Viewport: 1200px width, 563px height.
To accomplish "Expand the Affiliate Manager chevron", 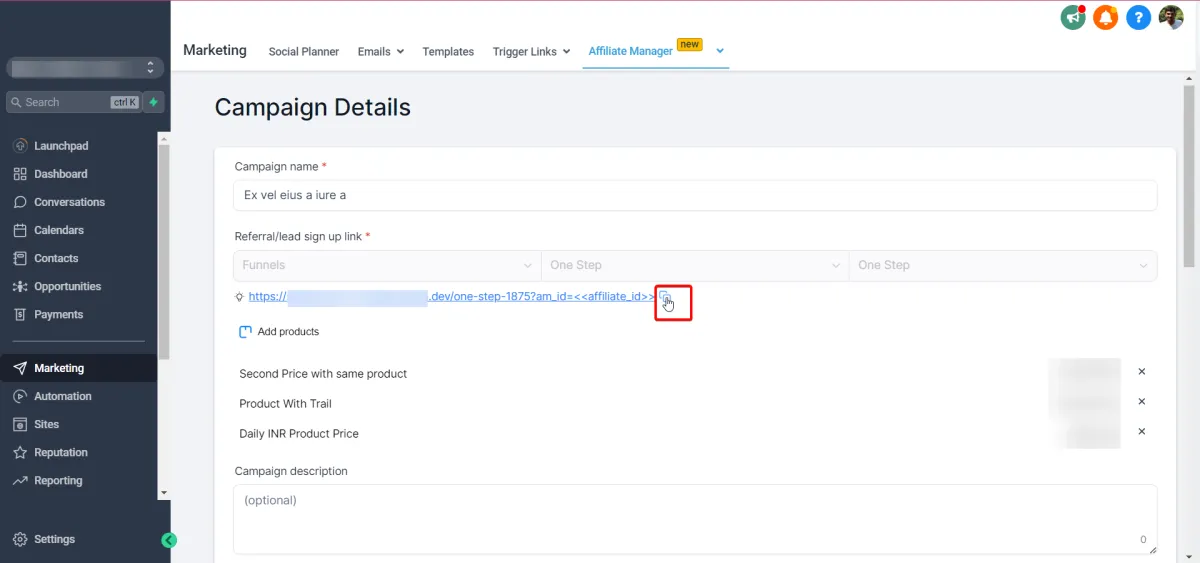I will 719,50.
